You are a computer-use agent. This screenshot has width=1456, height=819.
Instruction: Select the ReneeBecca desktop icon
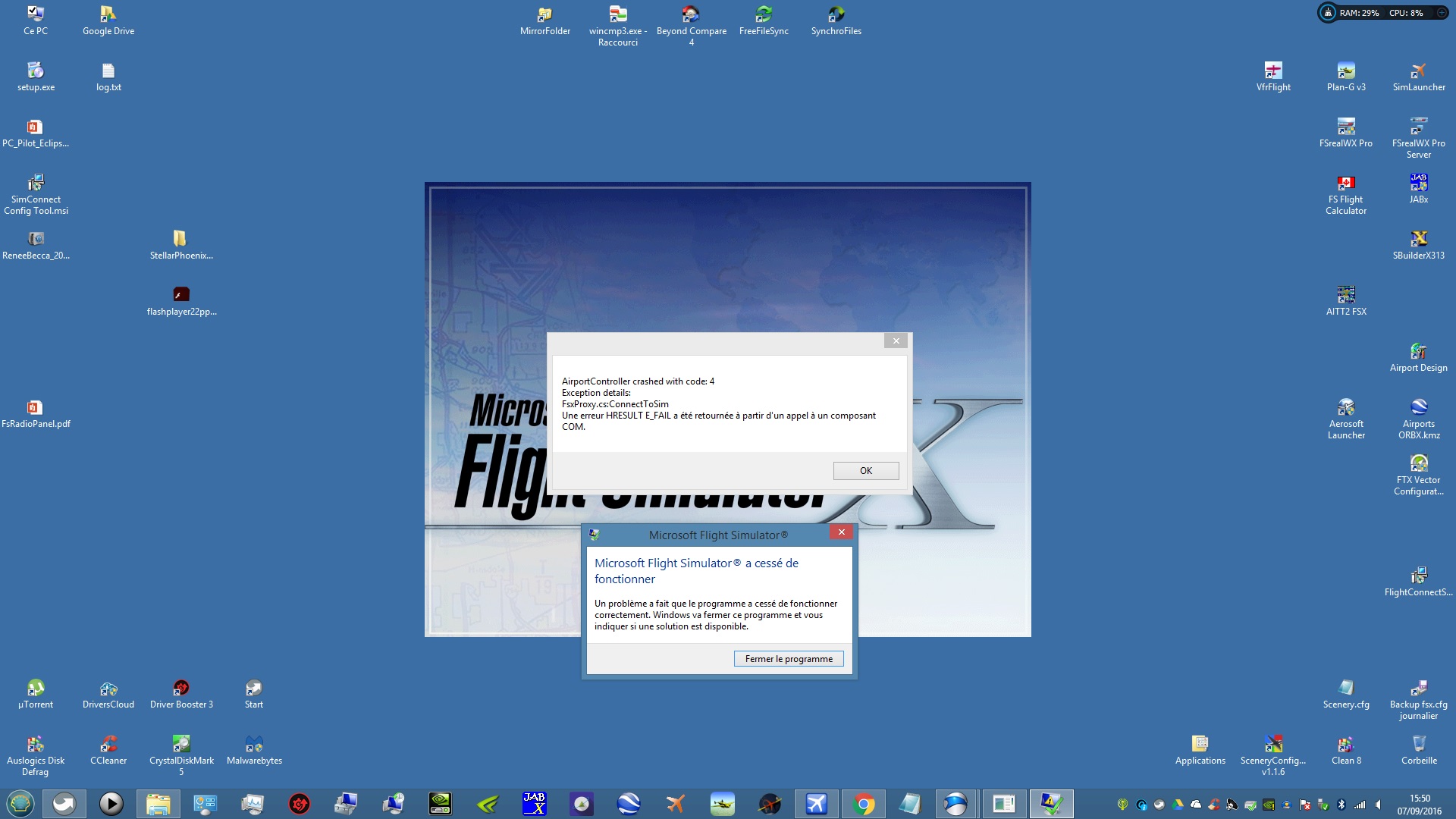(36, 245)
